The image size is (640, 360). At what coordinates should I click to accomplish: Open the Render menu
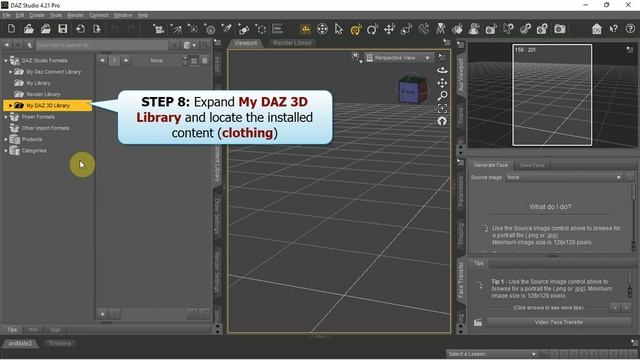click(x=76, y=16)
